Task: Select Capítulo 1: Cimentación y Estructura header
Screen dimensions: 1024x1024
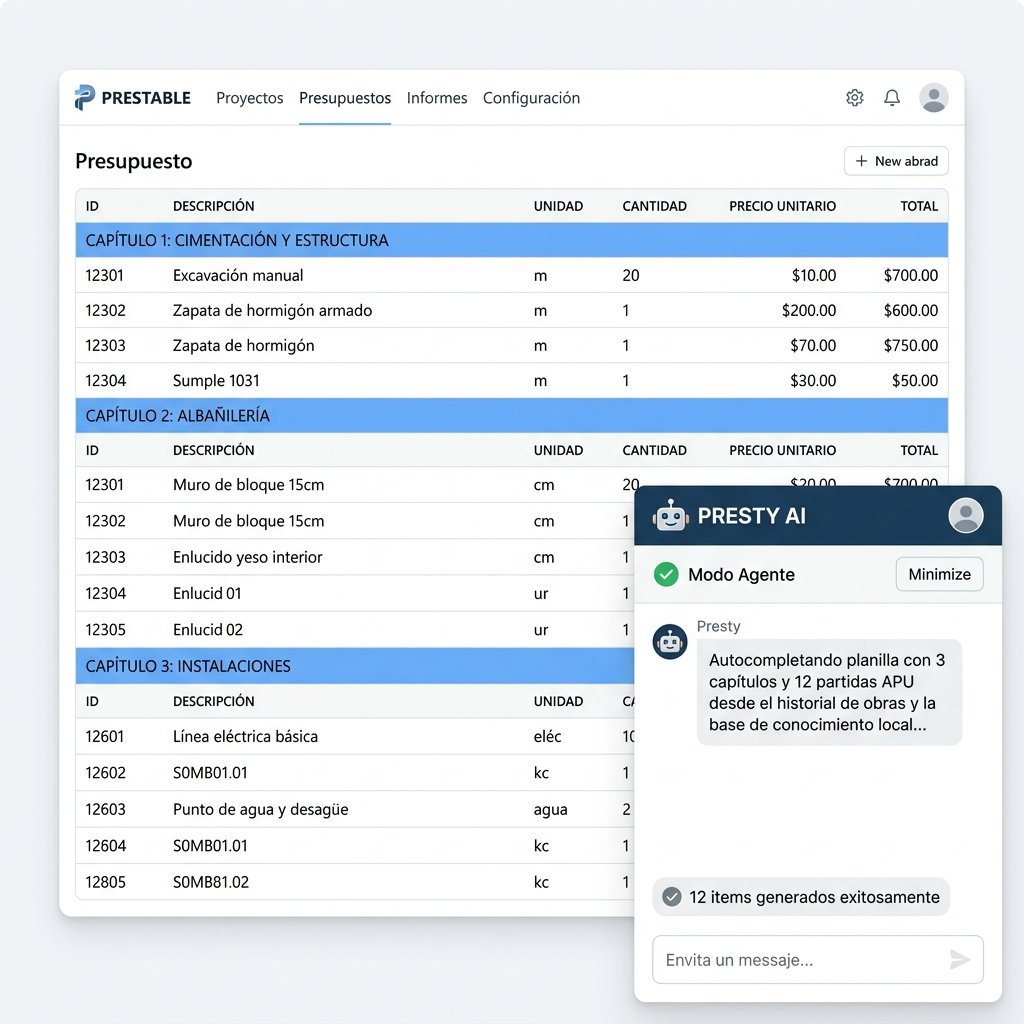Action: coord(512,240)
